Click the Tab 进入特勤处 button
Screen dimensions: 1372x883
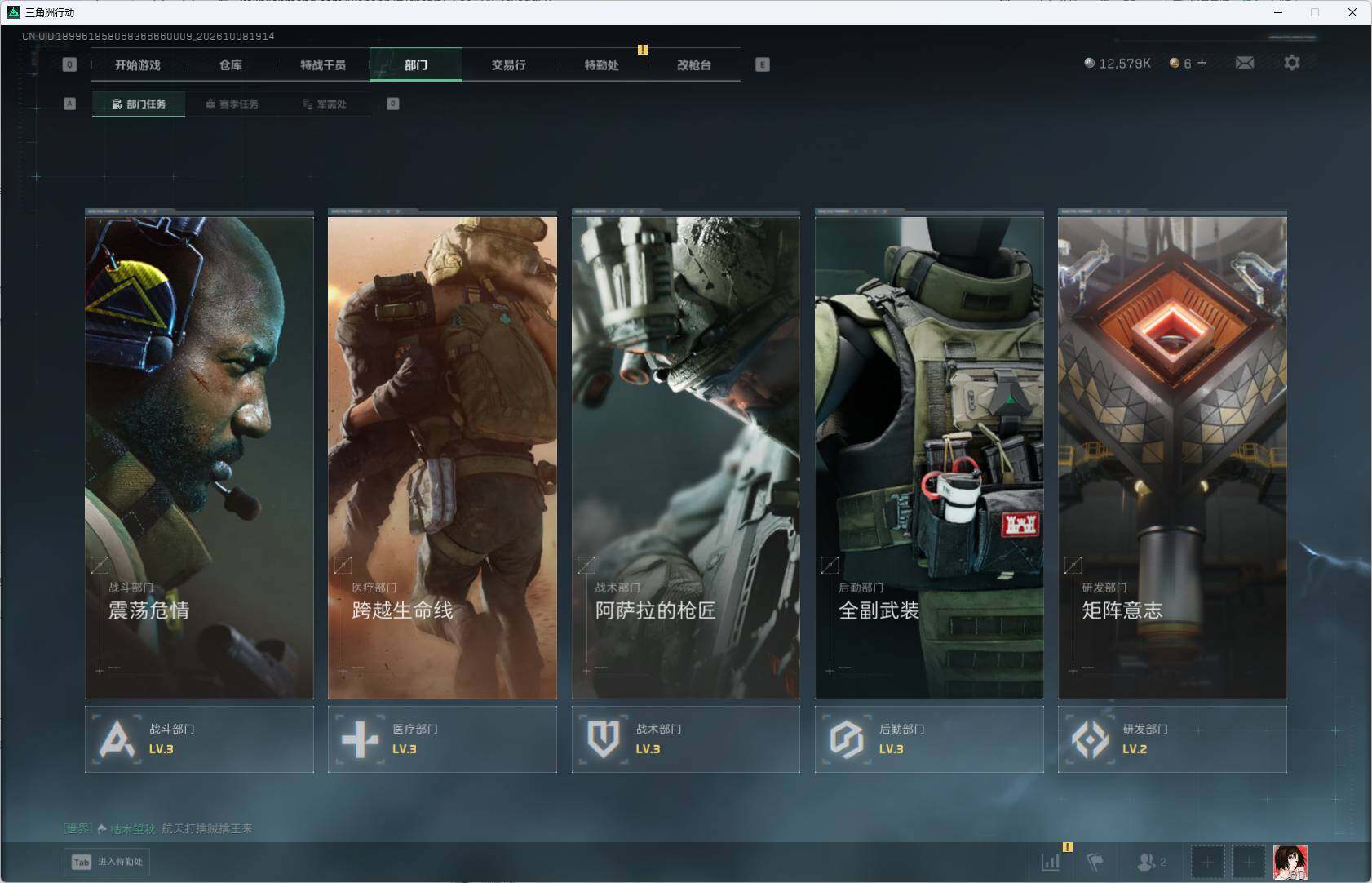click(x=108, y=862)
